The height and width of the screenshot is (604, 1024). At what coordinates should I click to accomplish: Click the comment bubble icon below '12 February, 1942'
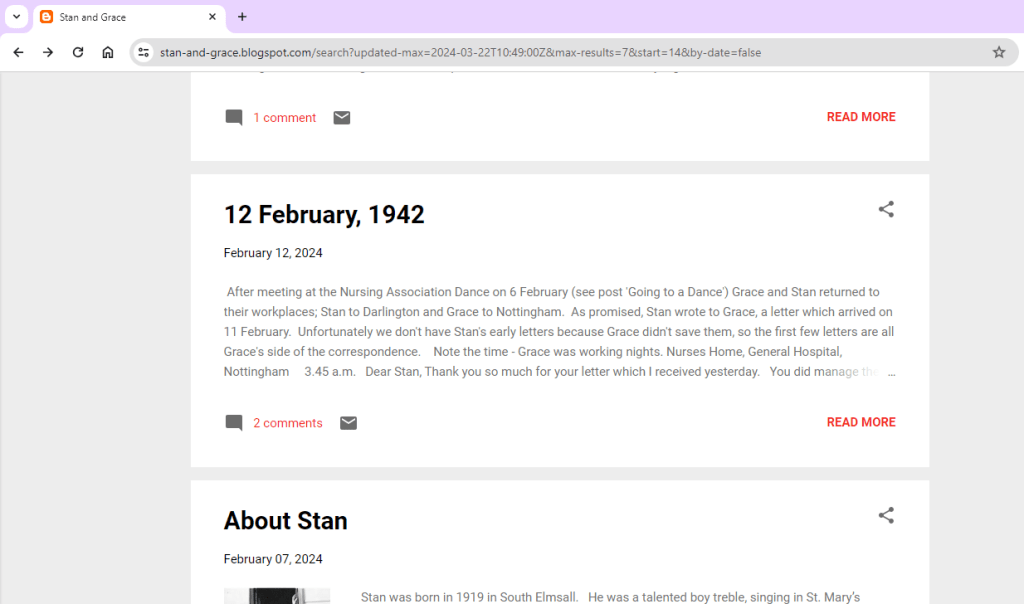233,422
